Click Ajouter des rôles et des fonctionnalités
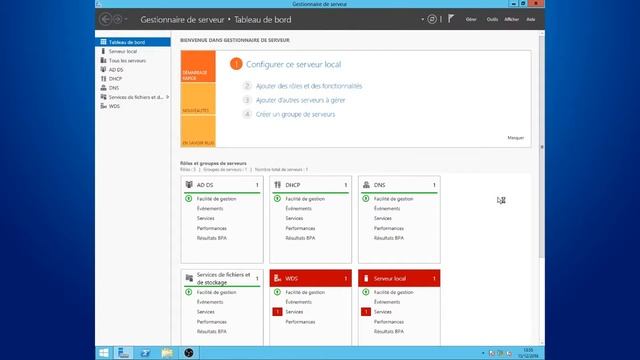 click(x=309, y=86)
